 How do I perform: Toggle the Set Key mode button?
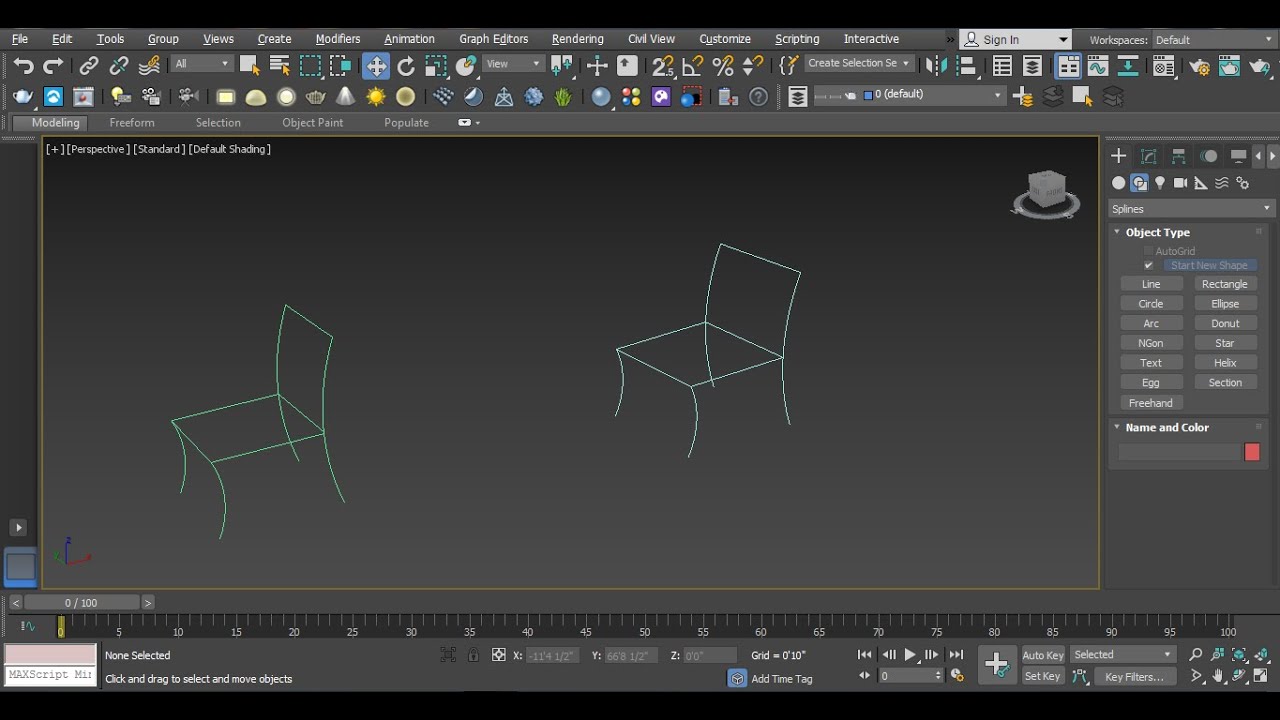tap(1042, 677)
